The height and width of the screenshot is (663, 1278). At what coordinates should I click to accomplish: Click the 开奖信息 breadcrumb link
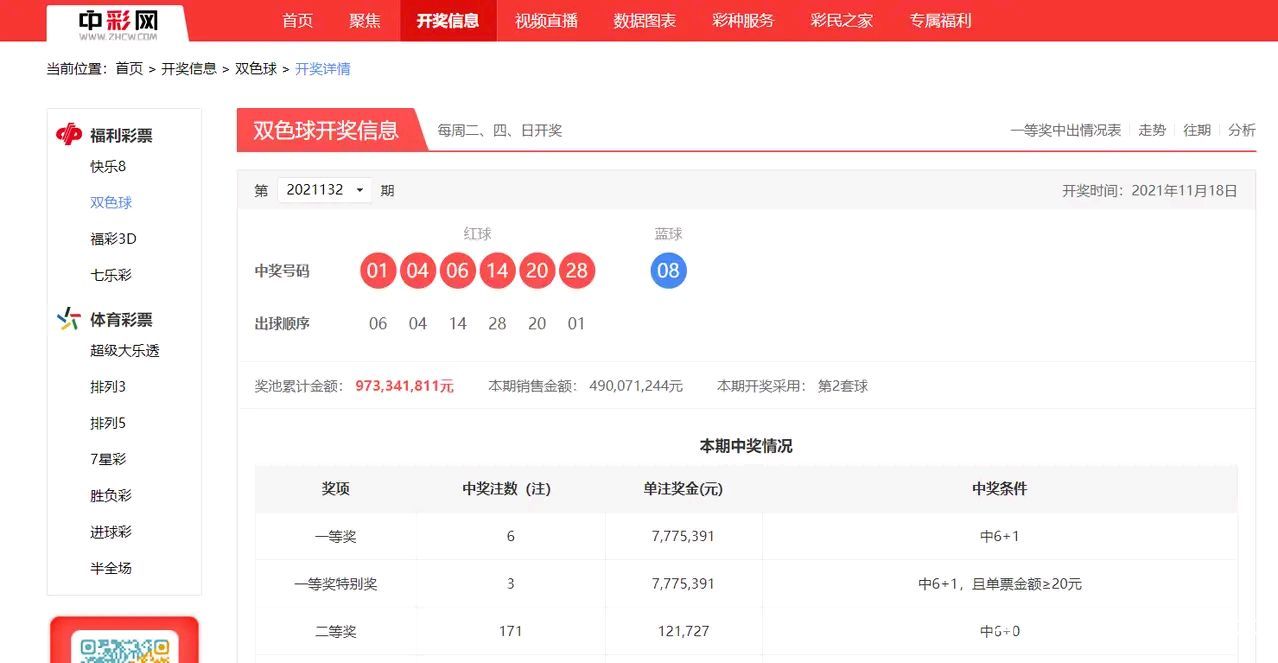(189, 69)
